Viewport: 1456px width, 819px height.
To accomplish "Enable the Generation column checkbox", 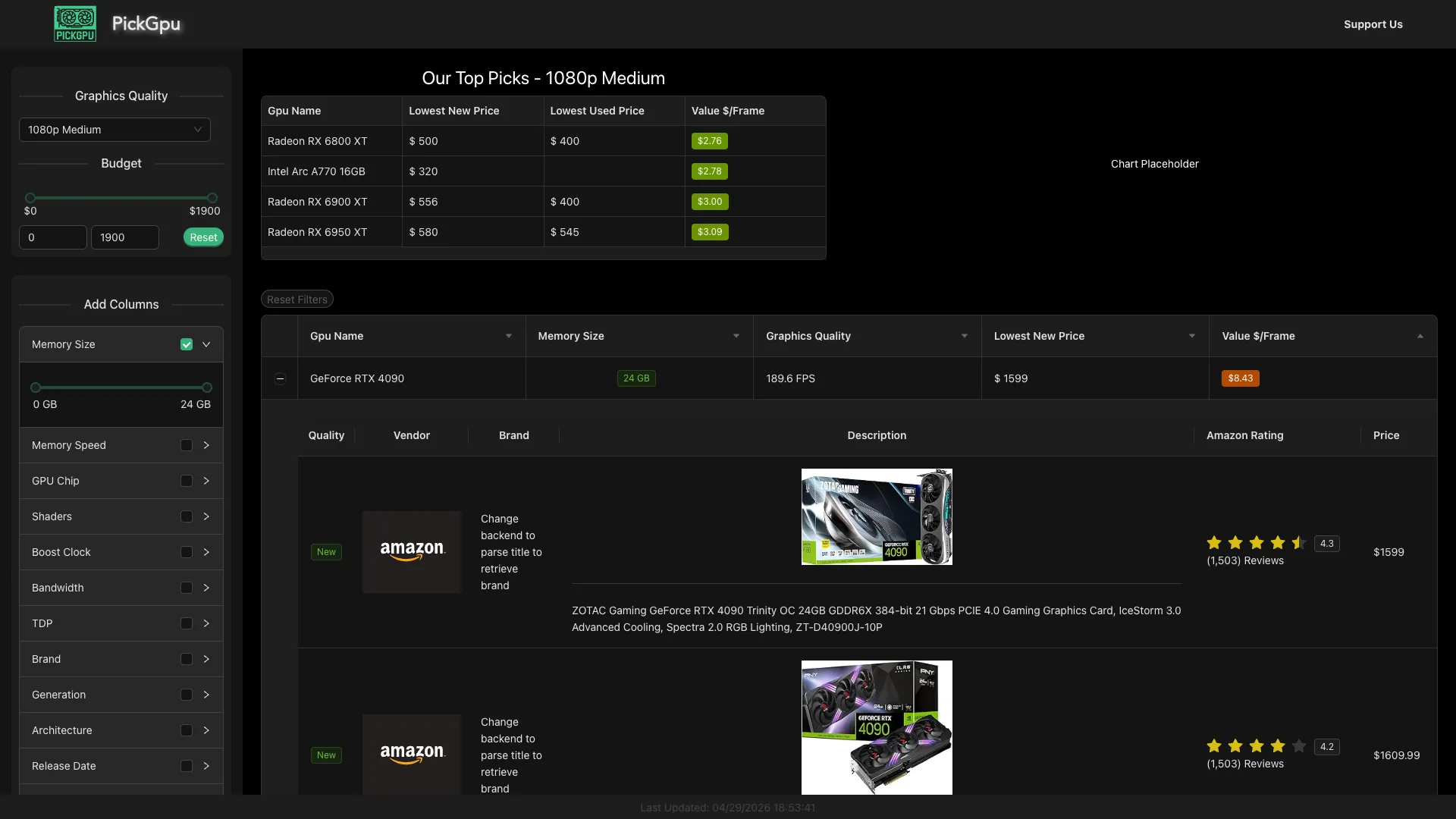I will (x=187, y=695).
